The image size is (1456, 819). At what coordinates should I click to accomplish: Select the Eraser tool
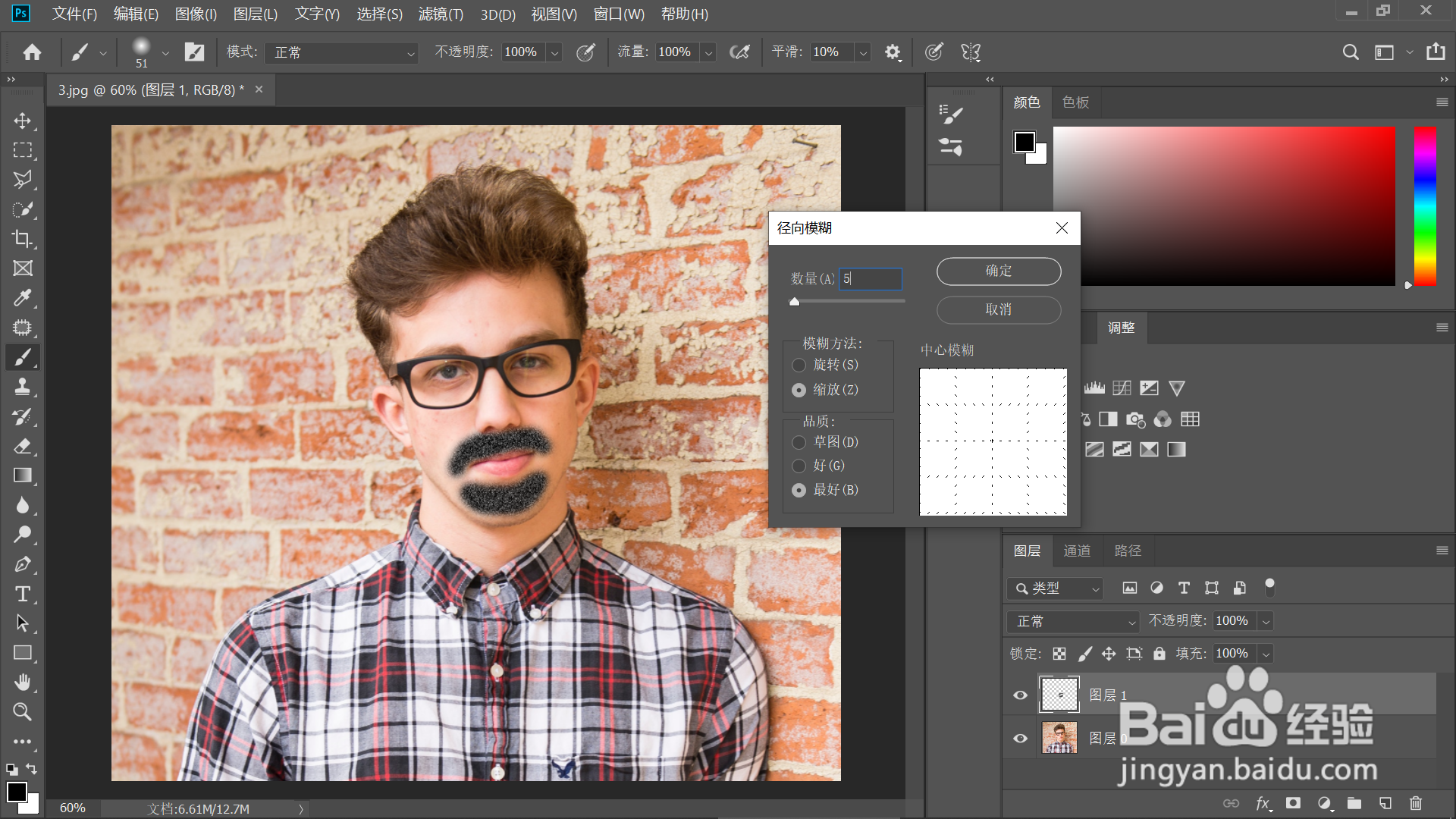pyautogui.click(x=22, y=446)
